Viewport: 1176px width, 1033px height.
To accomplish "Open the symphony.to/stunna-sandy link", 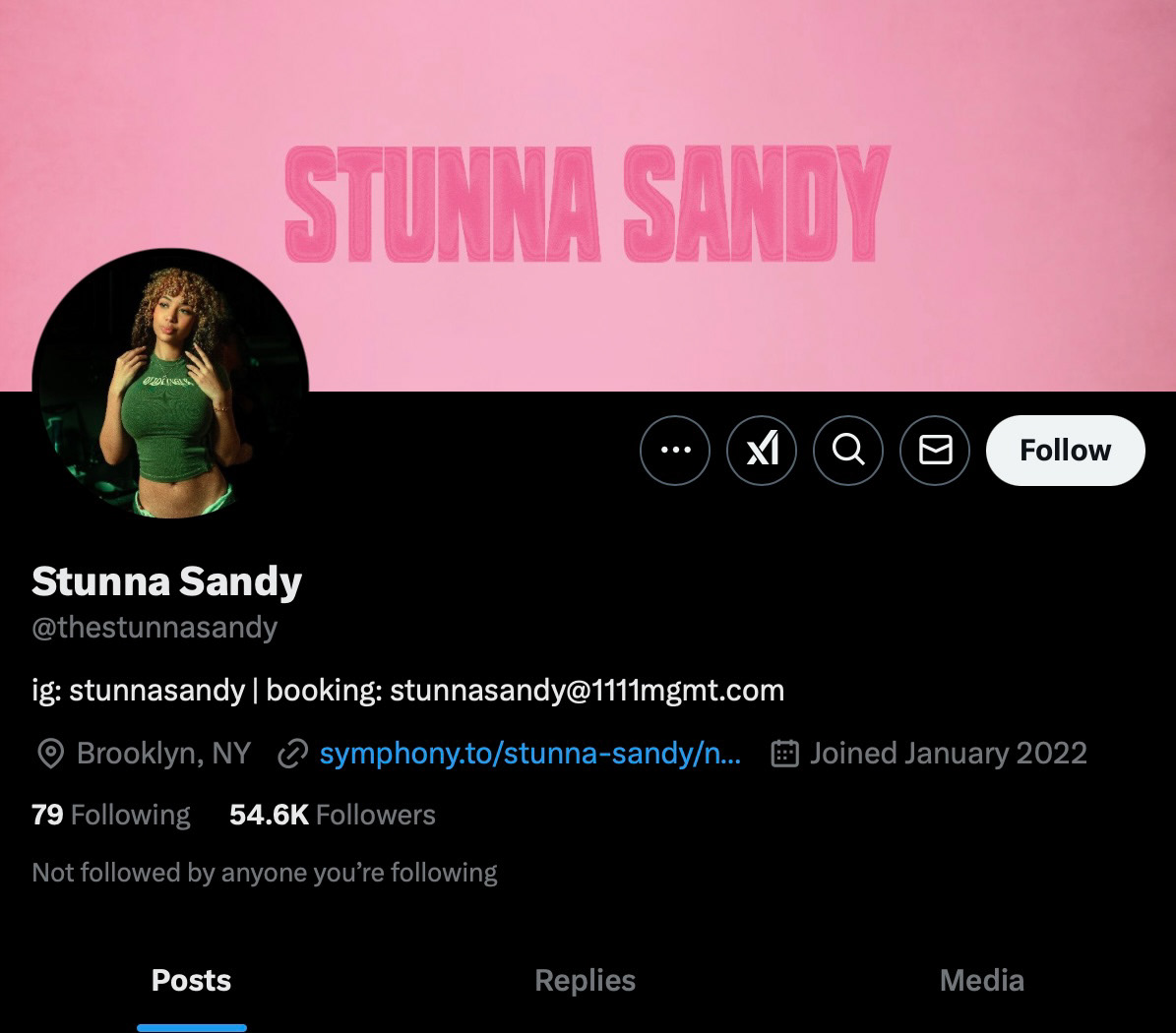I will pyautogui.click(x=530, y=754).
